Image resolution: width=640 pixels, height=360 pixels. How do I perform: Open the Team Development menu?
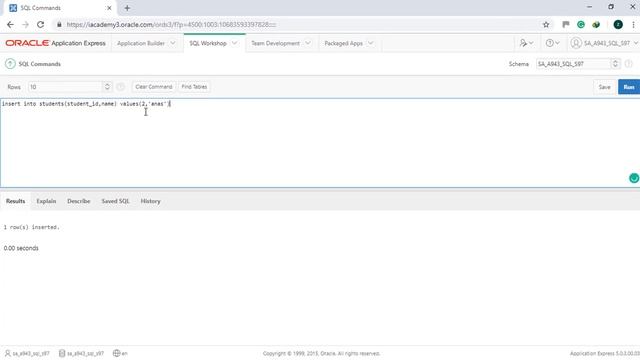[275, 43]
